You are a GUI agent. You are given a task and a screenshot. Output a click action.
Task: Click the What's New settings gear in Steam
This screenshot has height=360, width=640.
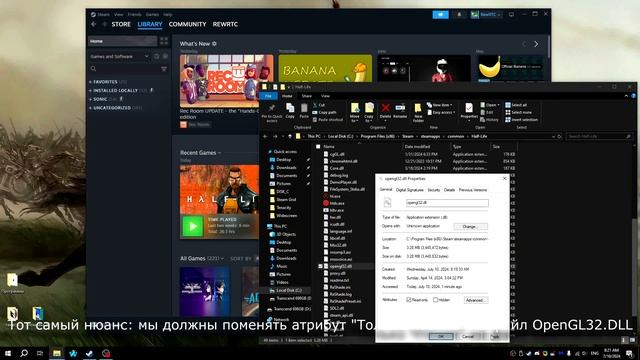(214, 44)
